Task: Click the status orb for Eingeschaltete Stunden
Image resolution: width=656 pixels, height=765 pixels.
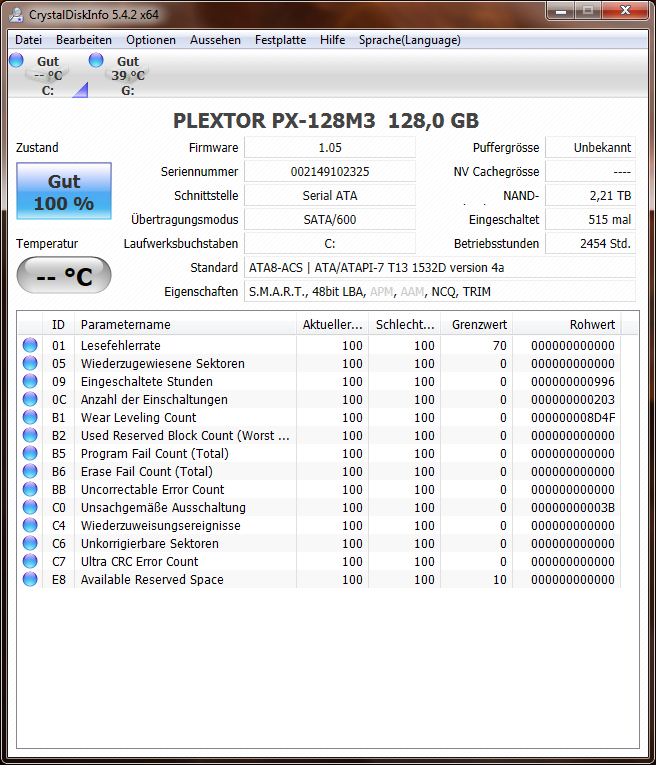Action: [x=30, y=381]
